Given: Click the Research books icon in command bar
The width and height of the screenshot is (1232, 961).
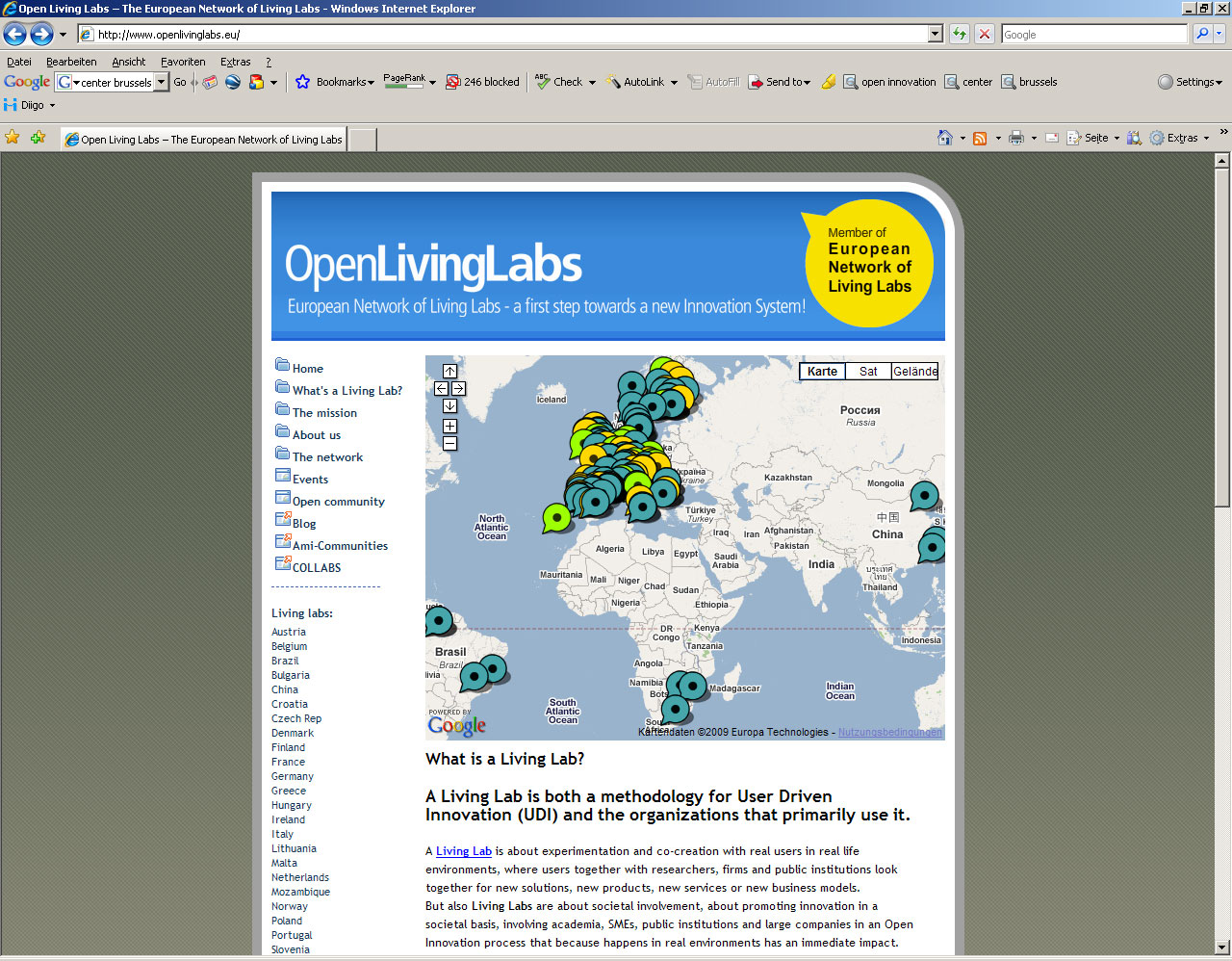Looking at the screenshot, I should tap(1135, 138).
